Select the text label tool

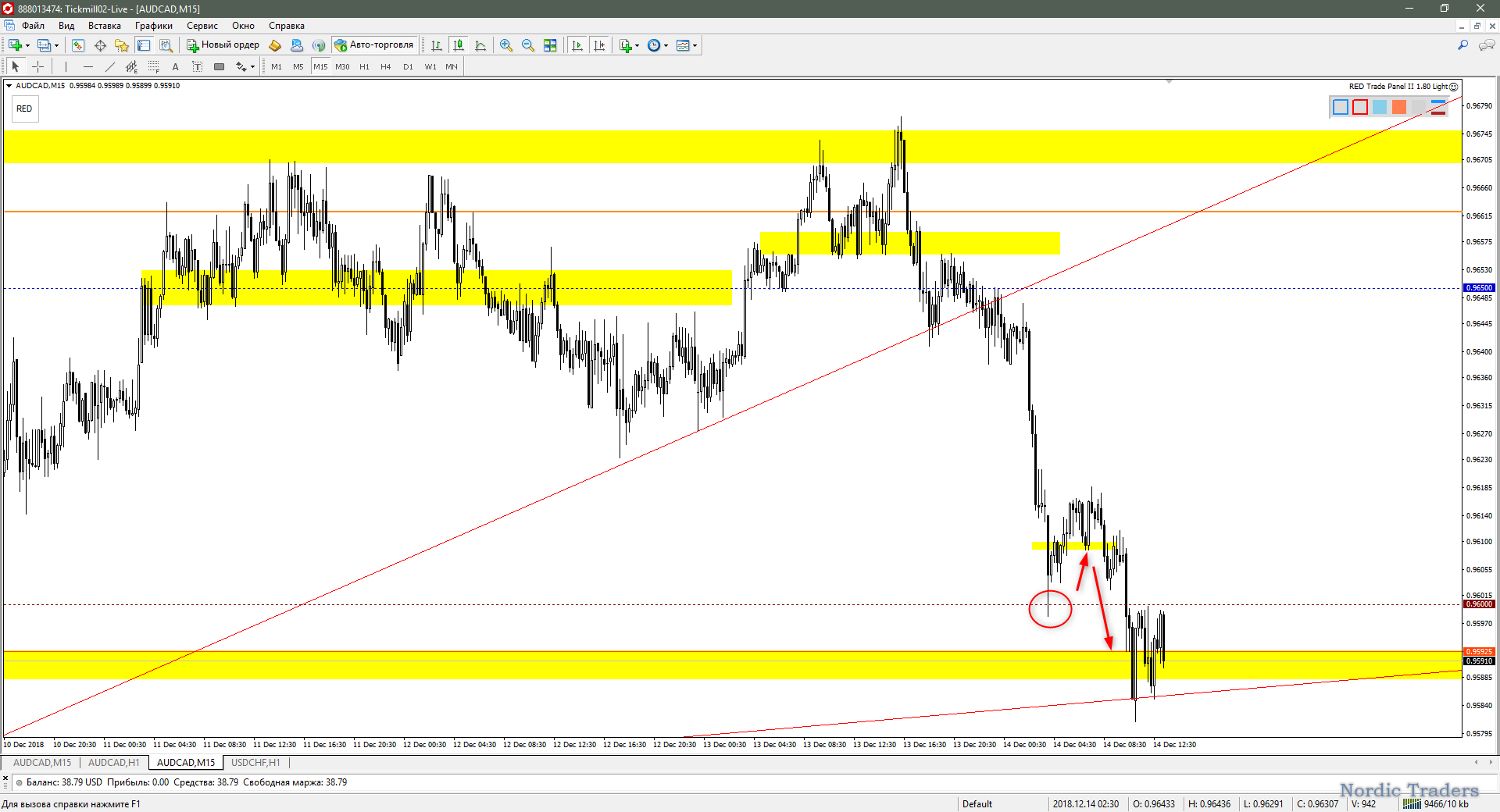198,66
